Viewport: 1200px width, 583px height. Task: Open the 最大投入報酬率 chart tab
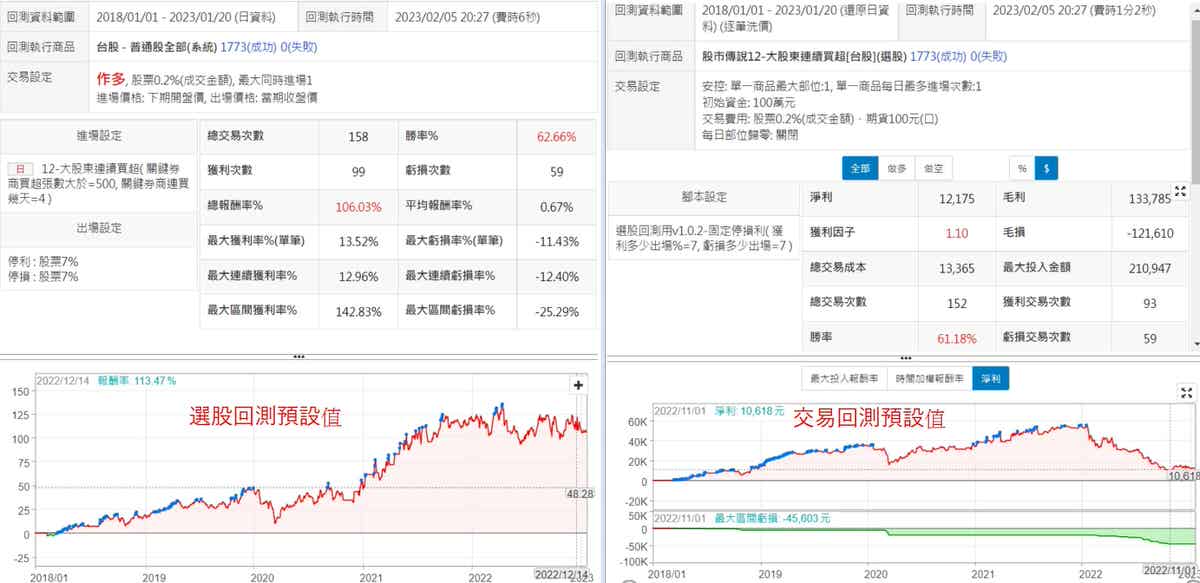(x=843, y=377)
